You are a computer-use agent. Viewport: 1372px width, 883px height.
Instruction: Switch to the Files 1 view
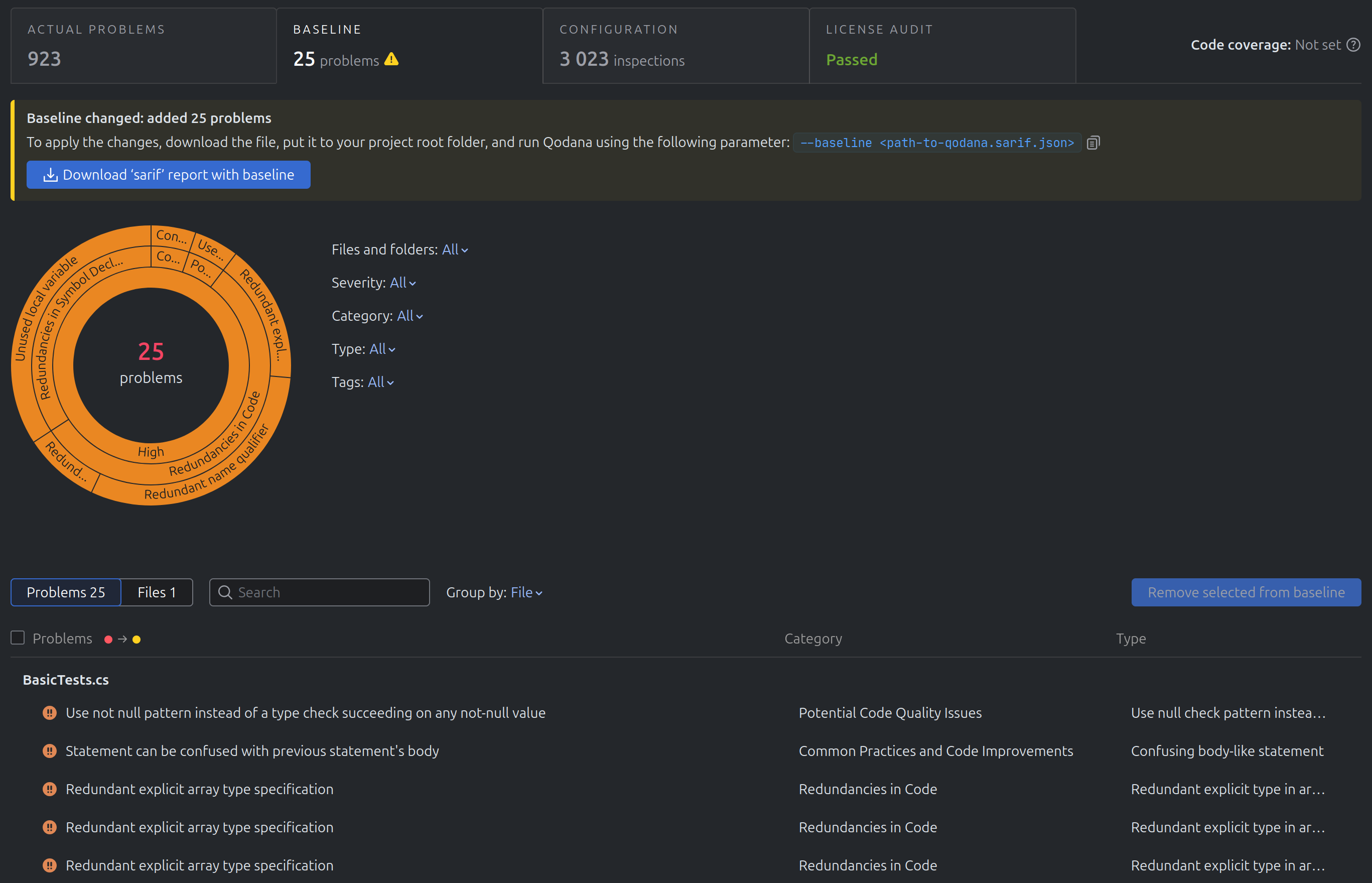(x=157, y=592)
